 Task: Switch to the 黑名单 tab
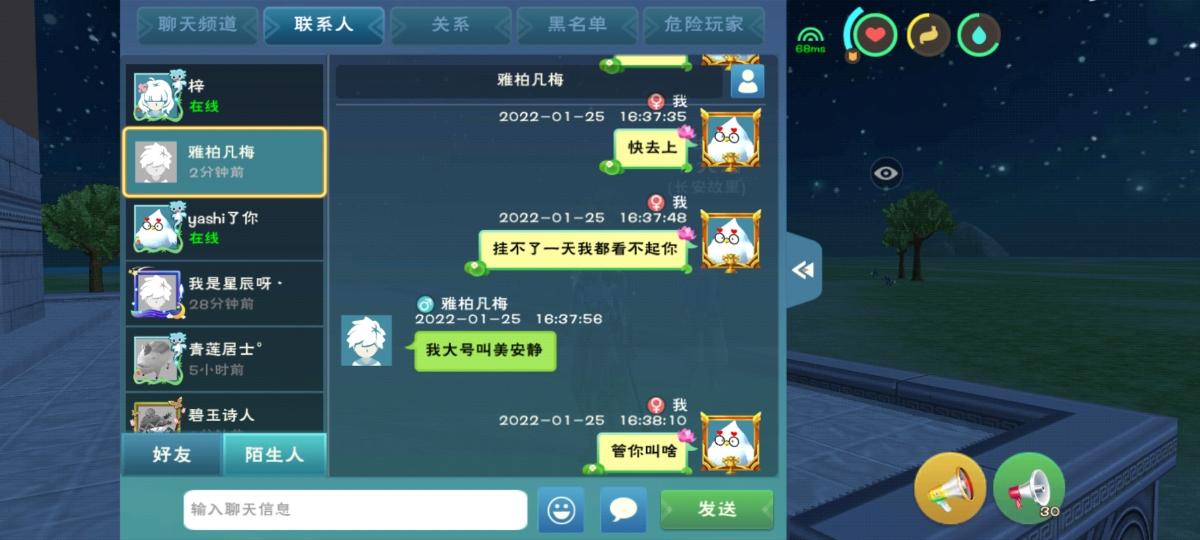(577, 25)
